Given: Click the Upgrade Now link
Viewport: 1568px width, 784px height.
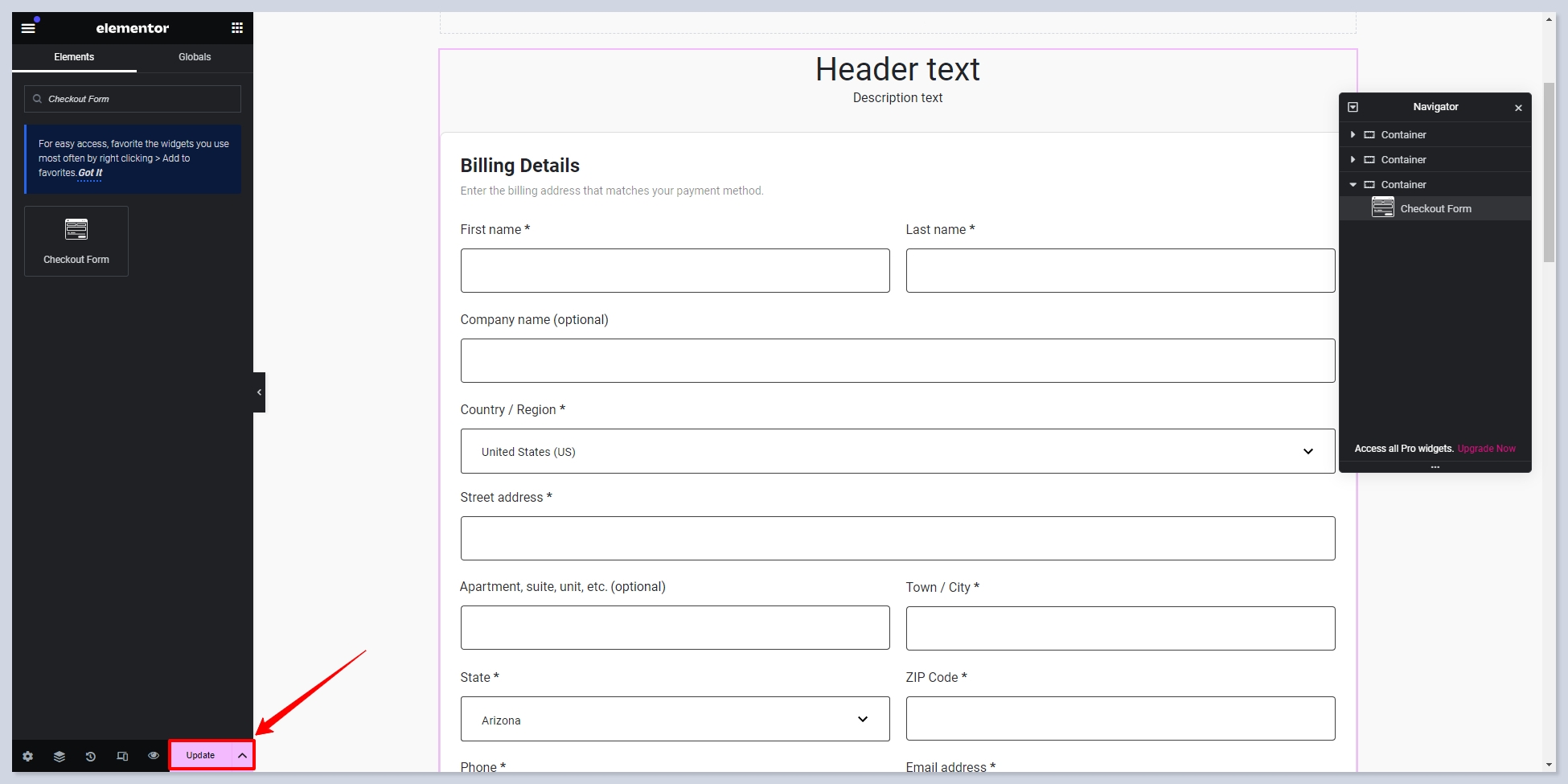Looking at the screenshot, I should (1486, 449).
